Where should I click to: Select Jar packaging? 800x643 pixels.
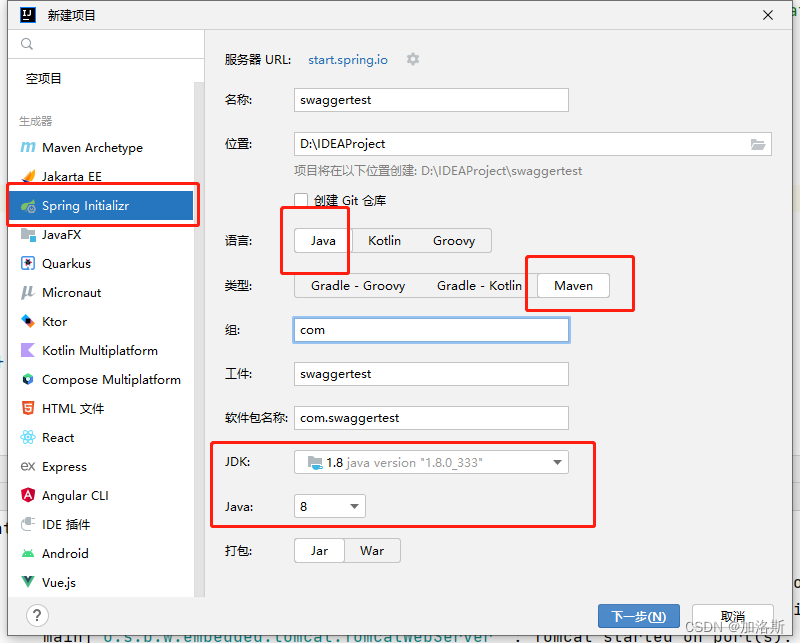tap(319, 551)
